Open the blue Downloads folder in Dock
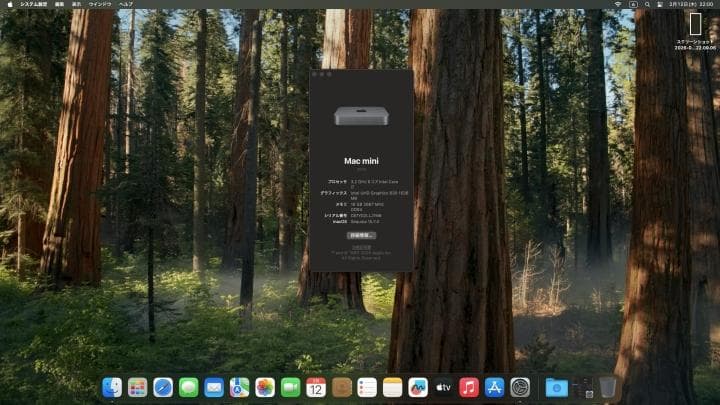The width and height of the screenshot is (720, 405). [557, 387]
